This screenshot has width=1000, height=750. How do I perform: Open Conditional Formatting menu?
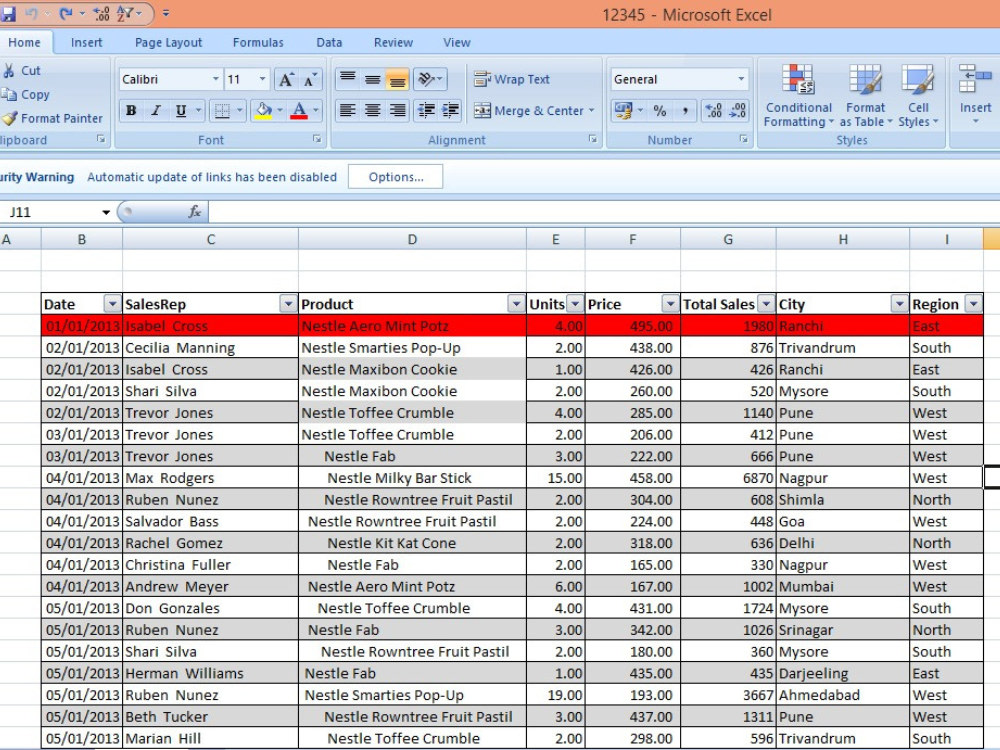(798, 95)
